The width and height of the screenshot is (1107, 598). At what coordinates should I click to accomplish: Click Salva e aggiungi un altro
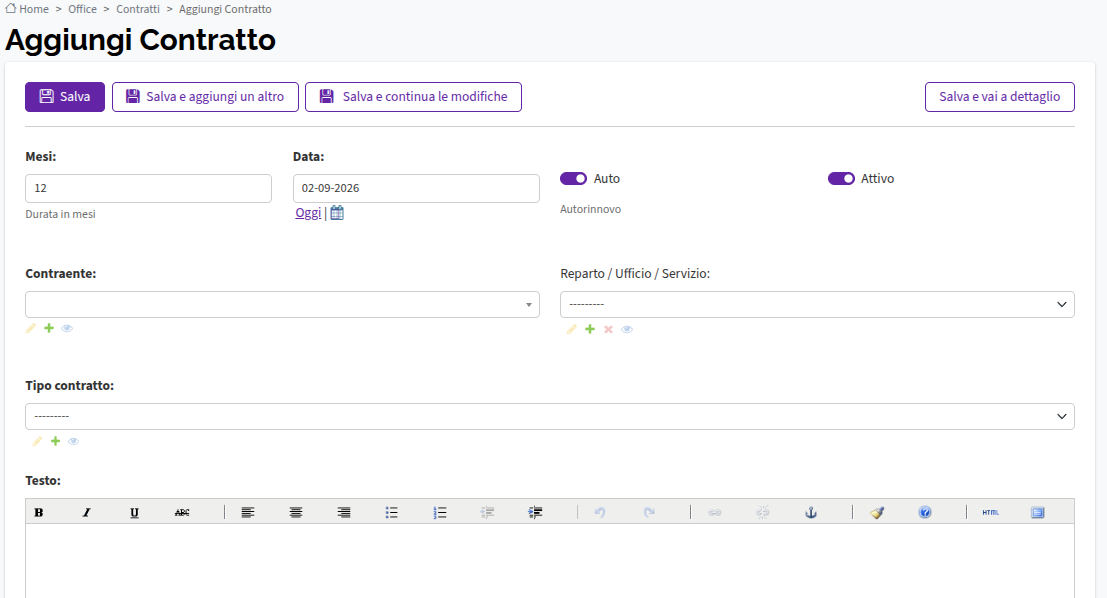click(205, 97)
